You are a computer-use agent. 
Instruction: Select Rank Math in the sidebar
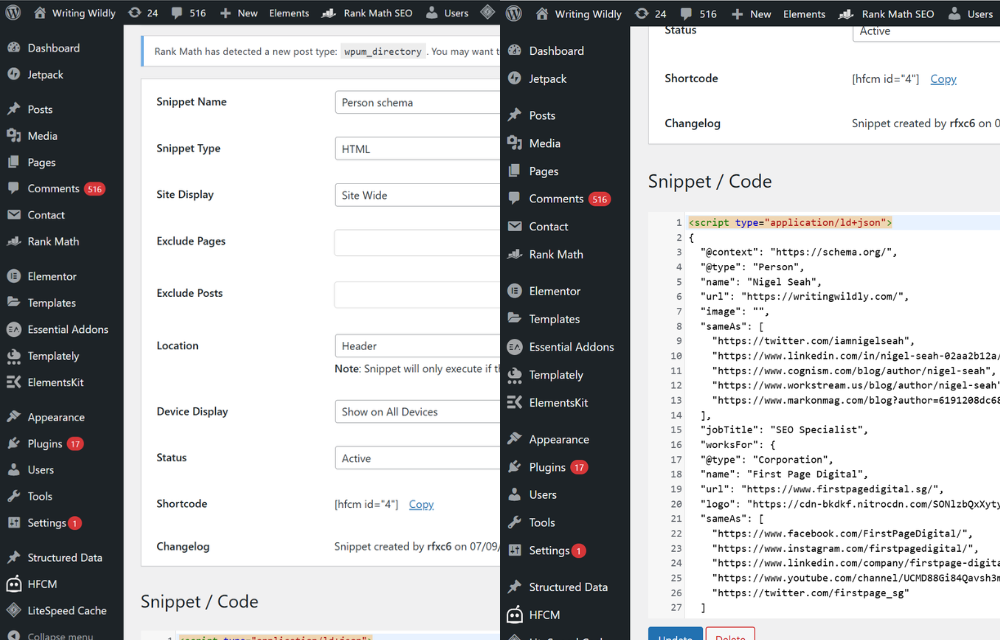click(x=52, y=241)
